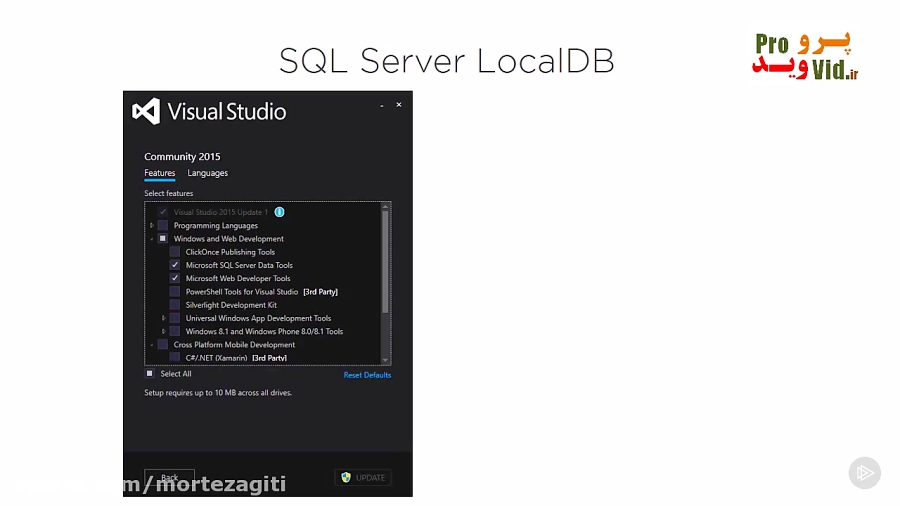Check Windows 8.1 and Windows Phone Tools
This screenshot has width=900, height=506.
pos(175,331)
